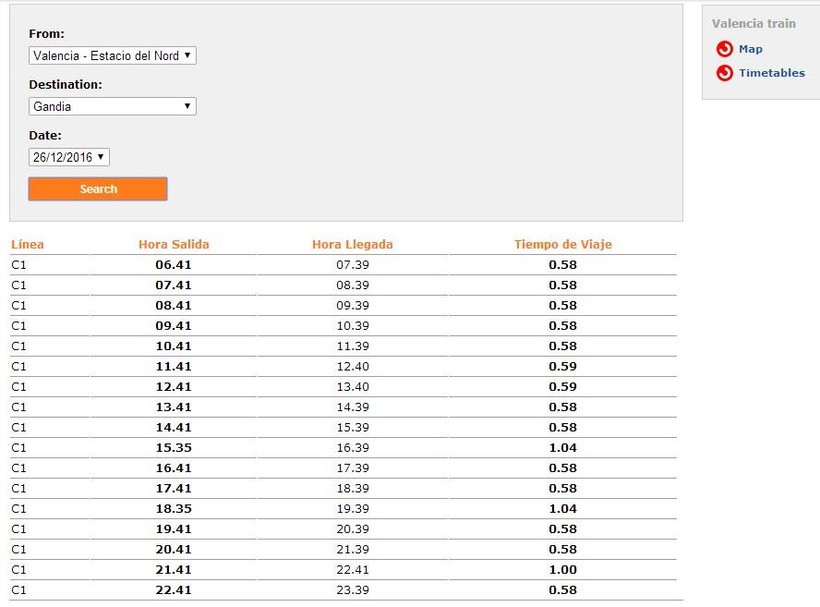The width and height of the screenshot is (820, 607).
Task: Click the 23.39 arrival time
Action: pos(352,590)
